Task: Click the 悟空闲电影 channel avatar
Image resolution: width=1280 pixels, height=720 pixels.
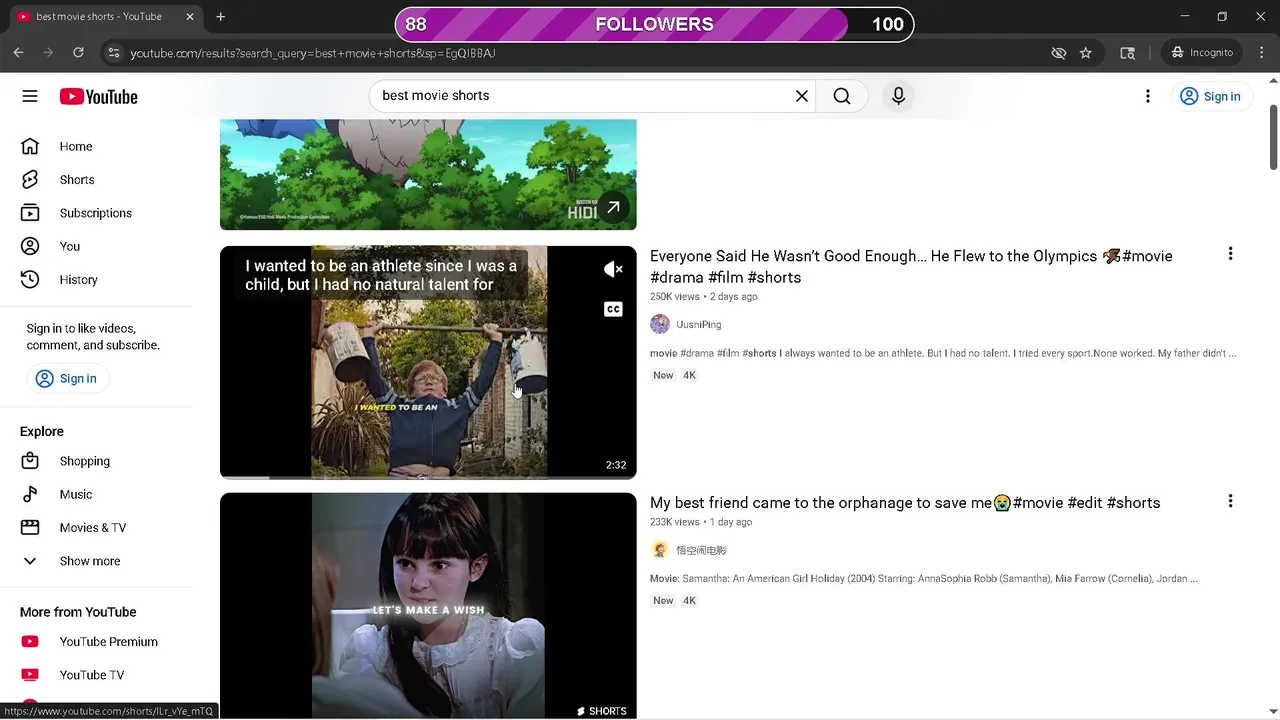Action: pos(660,550)
